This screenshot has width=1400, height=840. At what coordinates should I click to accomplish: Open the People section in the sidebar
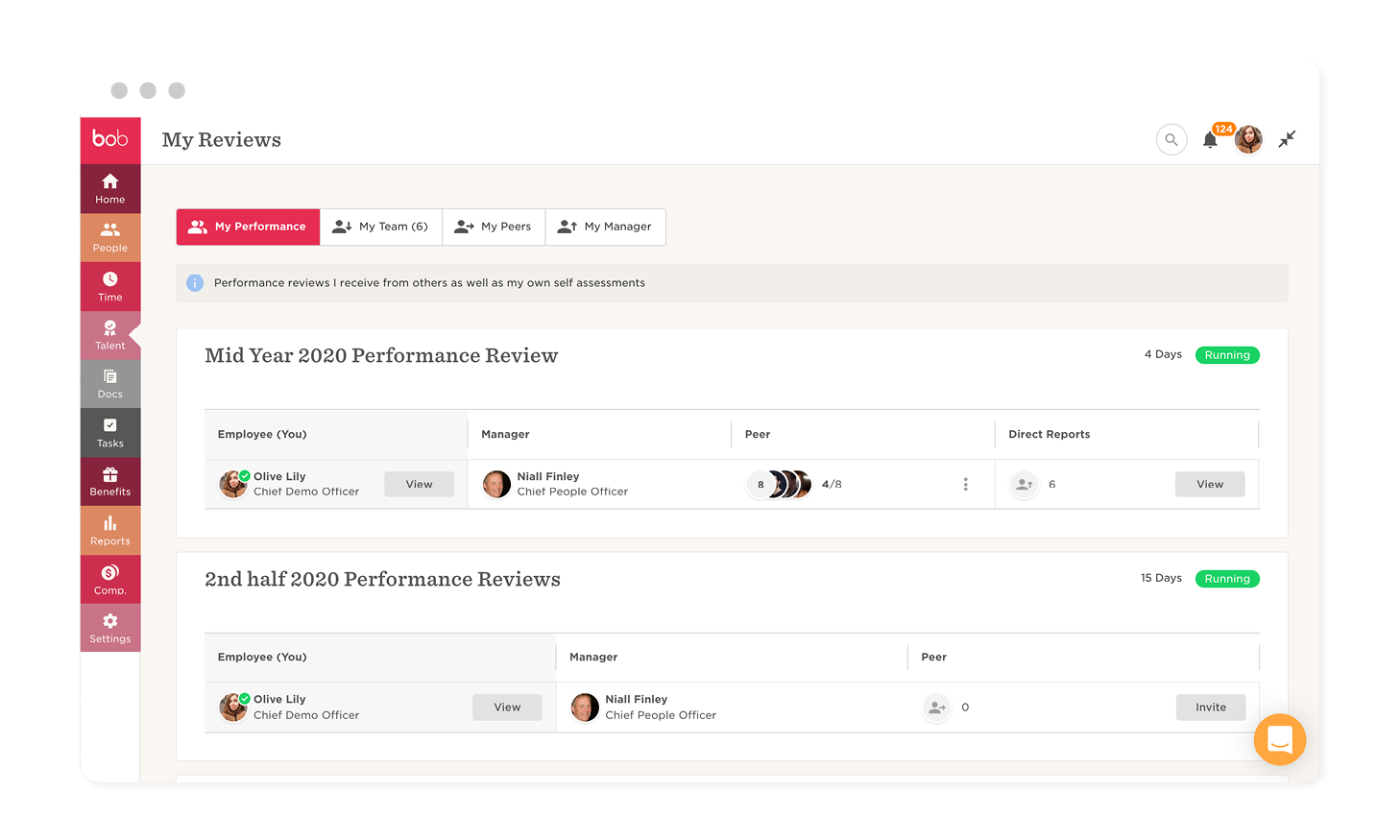109,237
